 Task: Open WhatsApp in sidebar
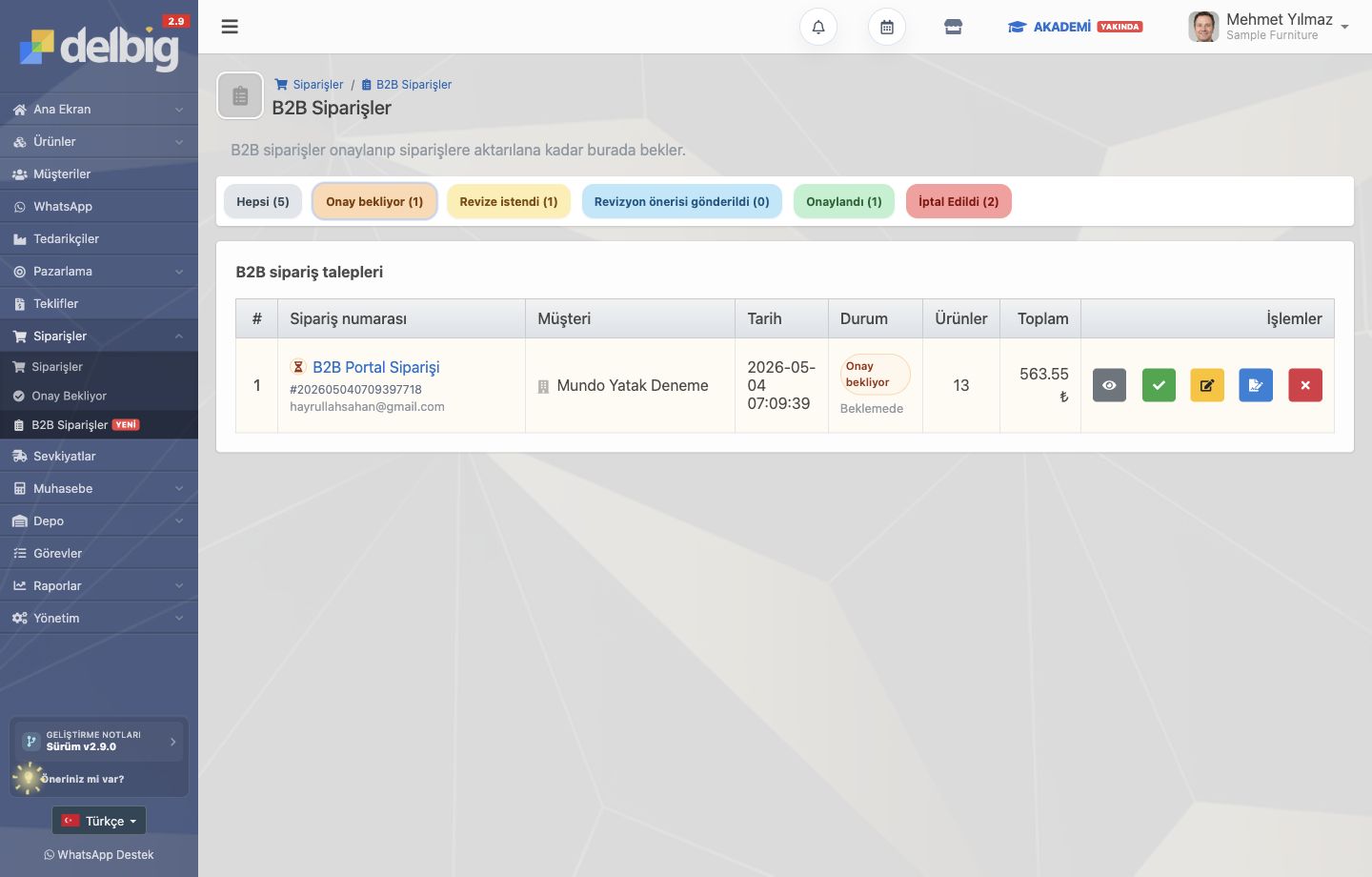pos(99,207)
